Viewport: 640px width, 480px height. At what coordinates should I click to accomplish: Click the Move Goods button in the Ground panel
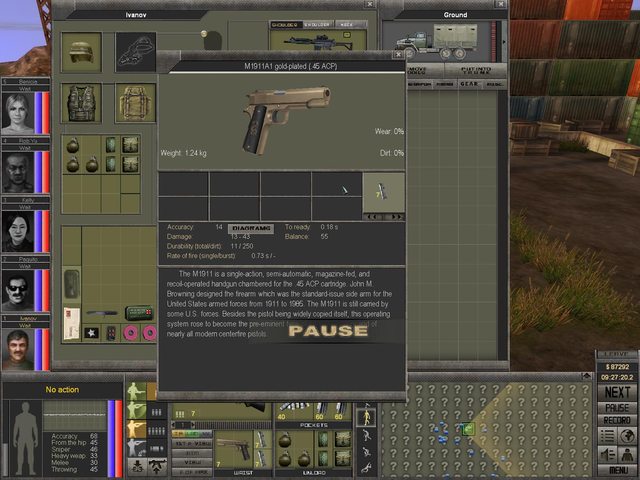[x=424, y=70]
